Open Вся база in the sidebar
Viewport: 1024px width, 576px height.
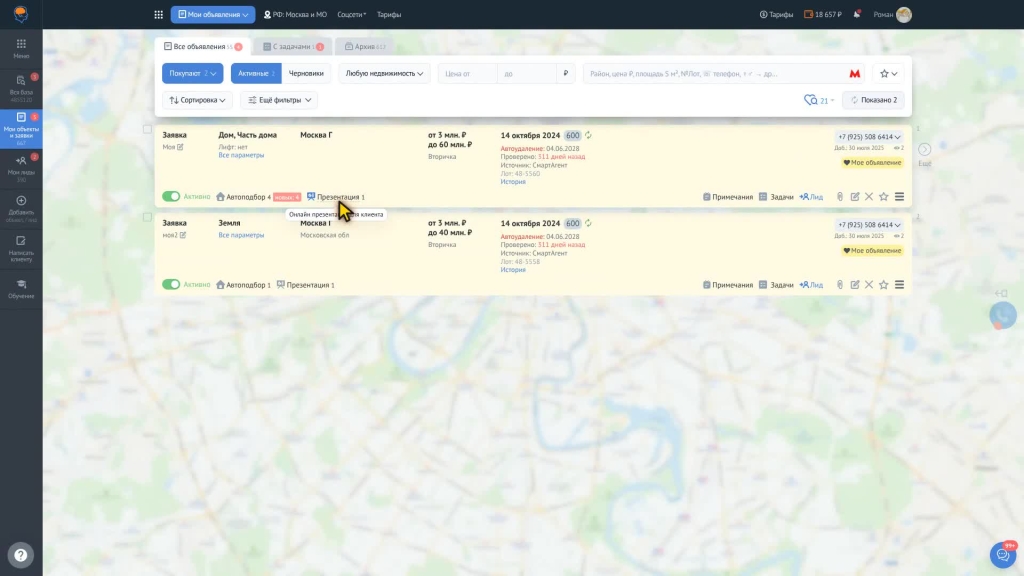pos(21,88)
